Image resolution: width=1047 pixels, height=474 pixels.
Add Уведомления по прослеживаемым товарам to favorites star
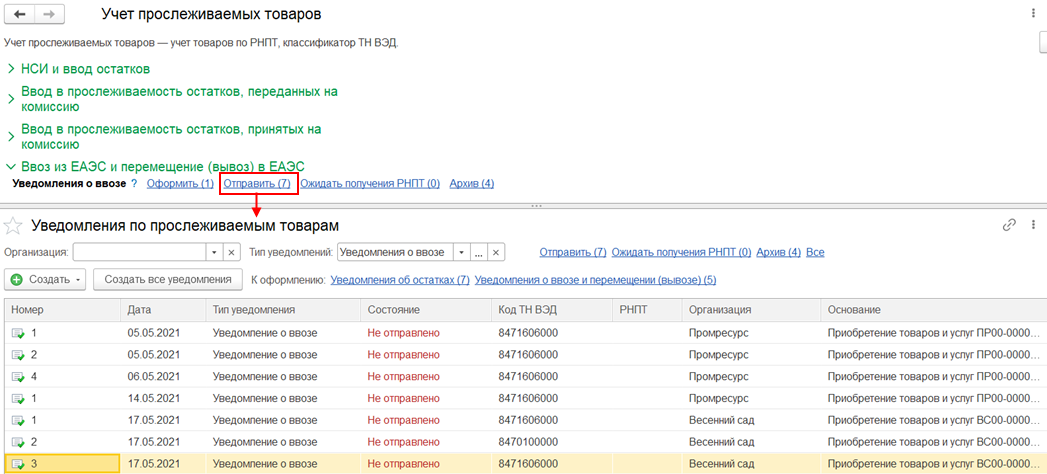pos(14,225)
